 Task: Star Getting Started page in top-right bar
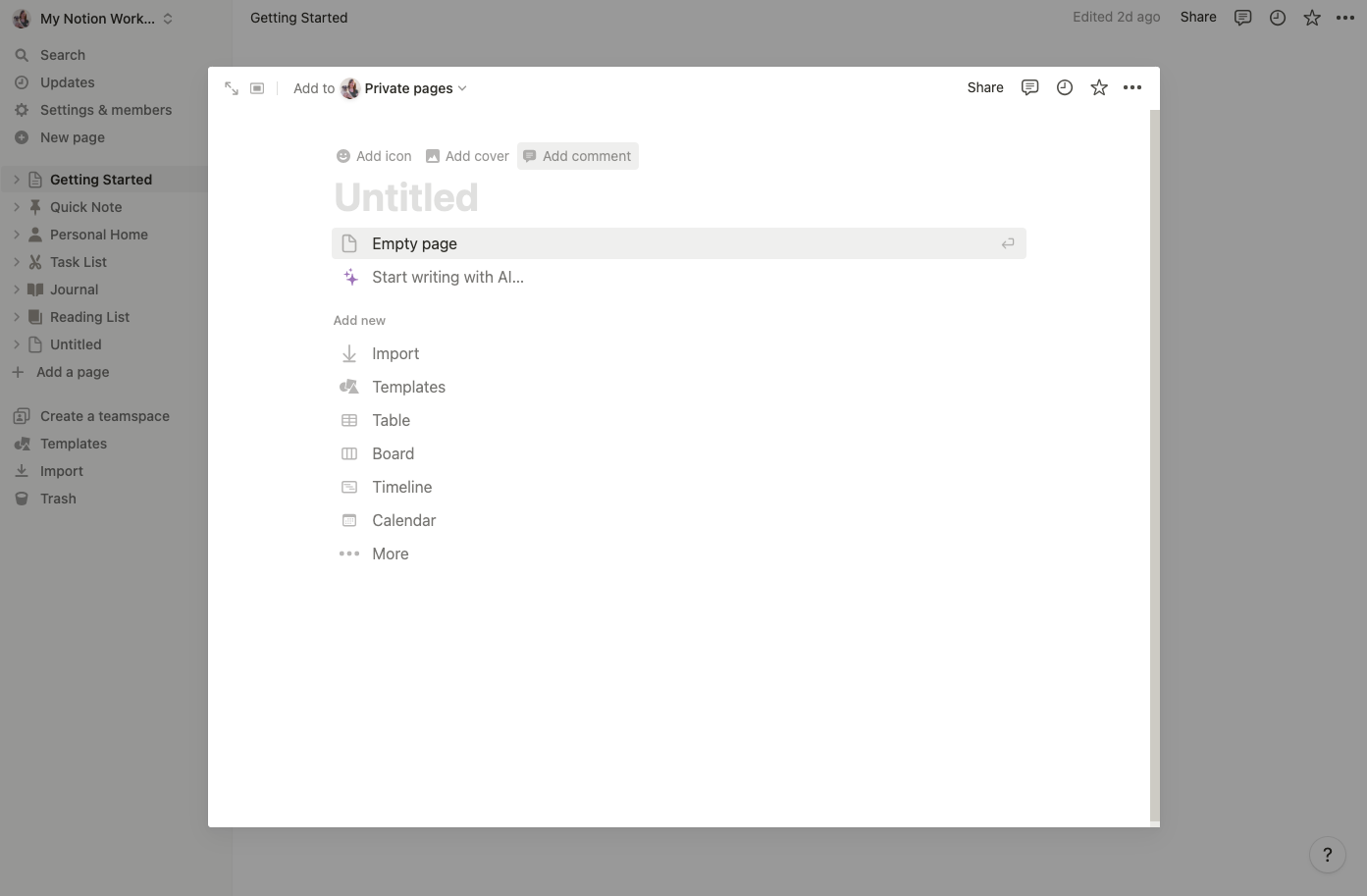point(1312,18)
